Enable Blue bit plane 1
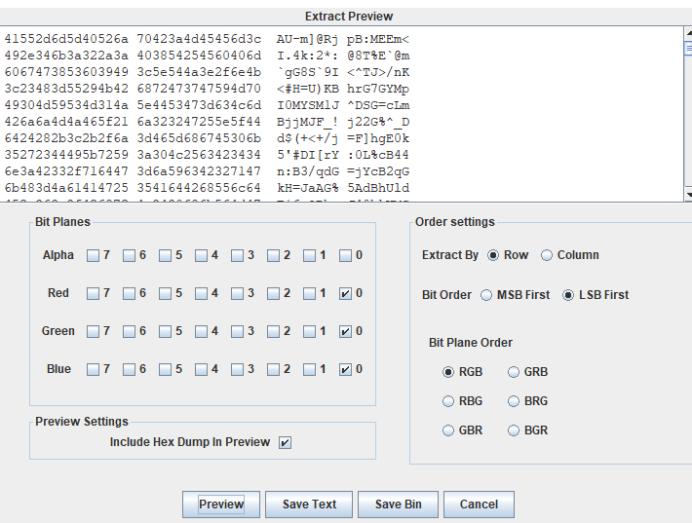 click(309, 369)
